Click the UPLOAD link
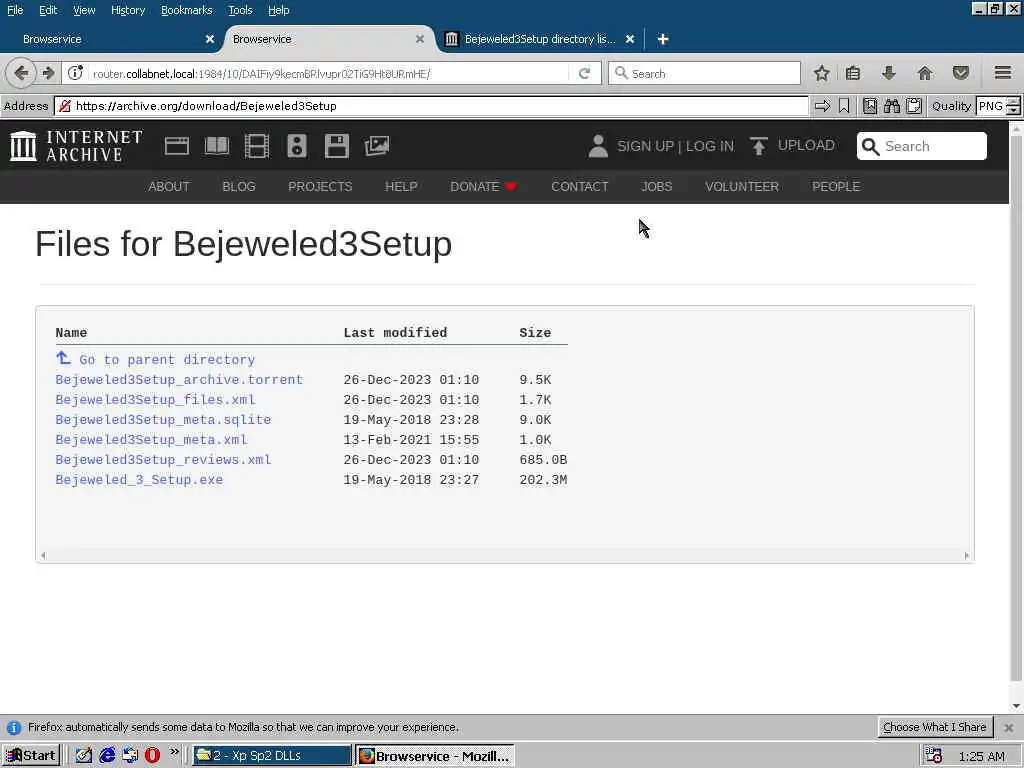This screenshot has width=1024, height=768. tap(792, 145)
